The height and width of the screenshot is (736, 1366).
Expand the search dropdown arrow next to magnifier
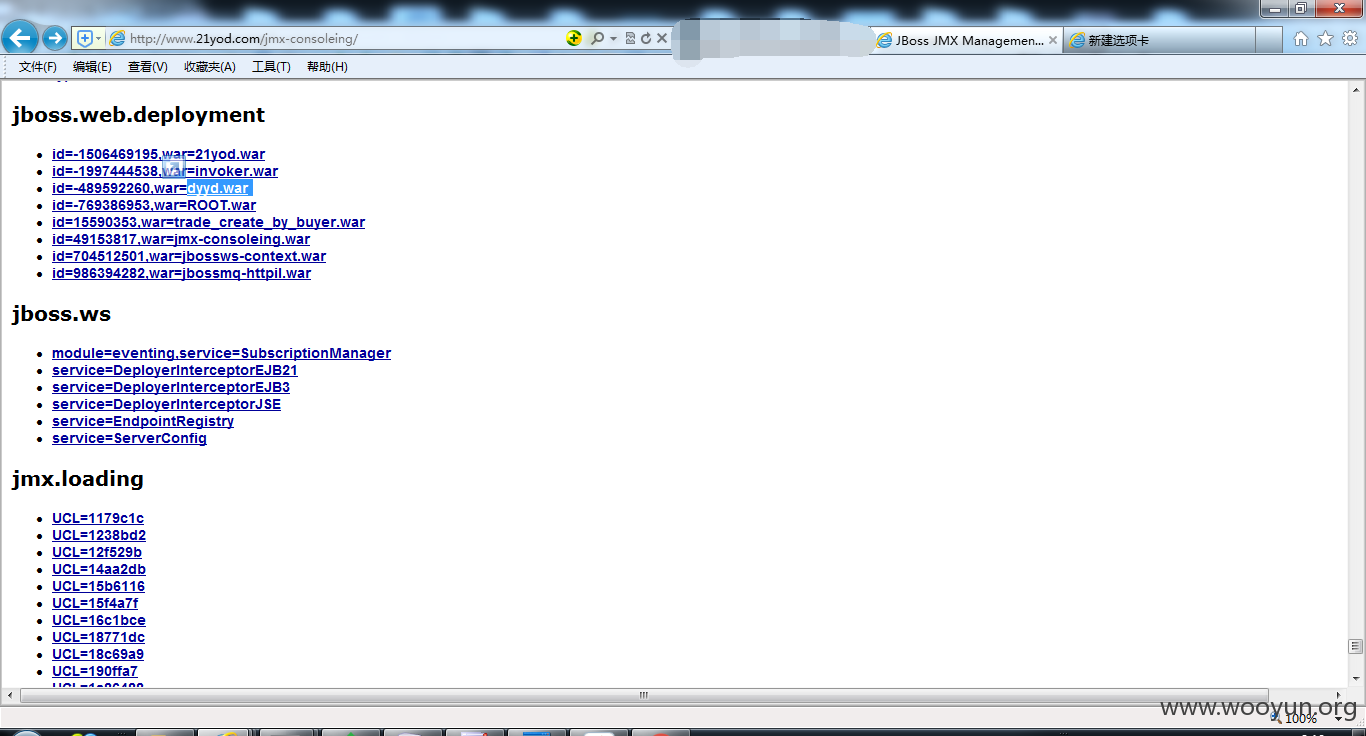pos(613,39)
